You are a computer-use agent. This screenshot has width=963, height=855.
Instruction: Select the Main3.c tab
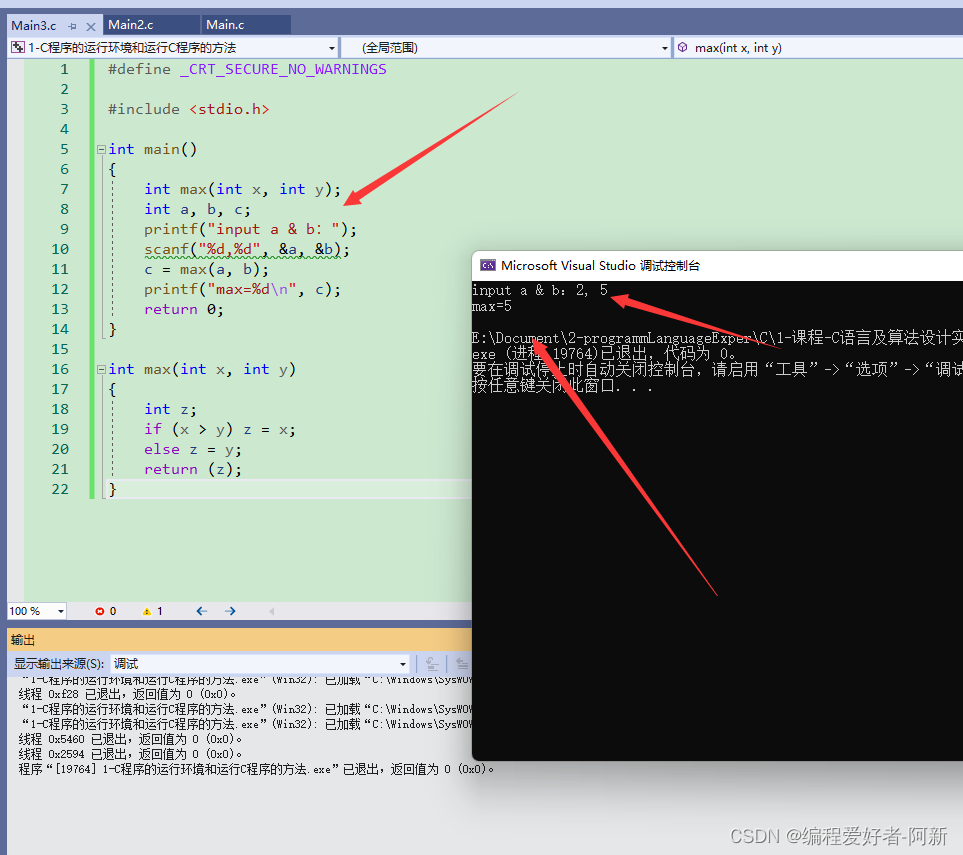tap(34, 26)
